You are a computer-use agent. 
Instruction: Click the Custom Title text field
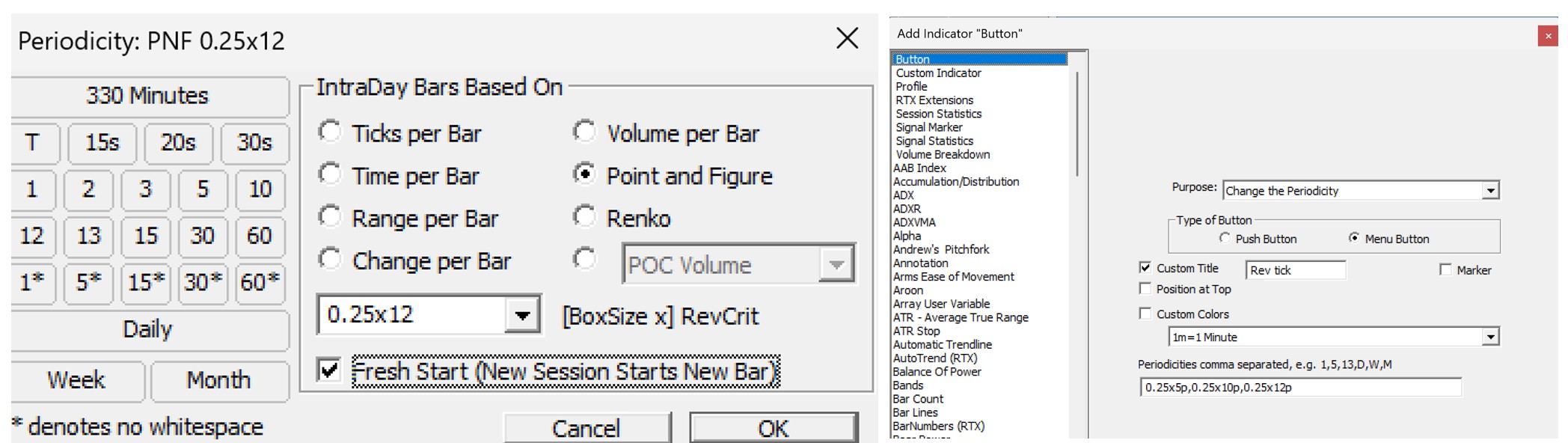pyautogui.click(x=1295, y=270)
